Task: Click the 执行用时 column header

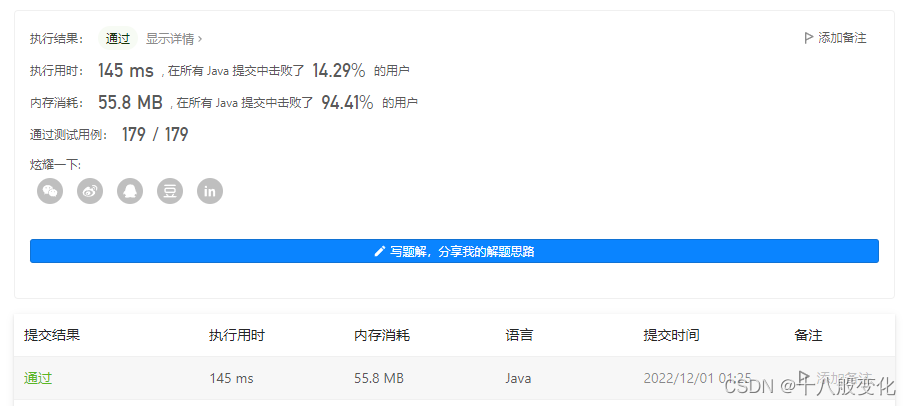Action: pyautogui.click(x=237, y=335)
